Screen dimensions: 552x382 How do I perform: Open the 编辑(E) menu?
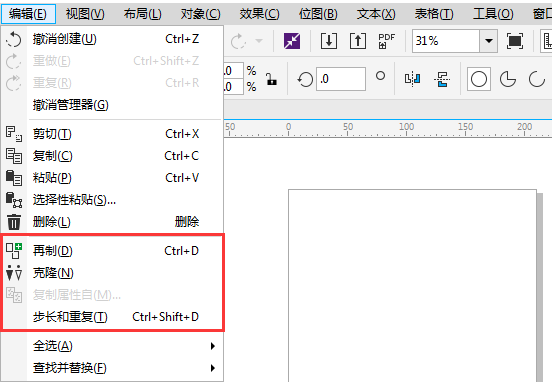[28, 14]
